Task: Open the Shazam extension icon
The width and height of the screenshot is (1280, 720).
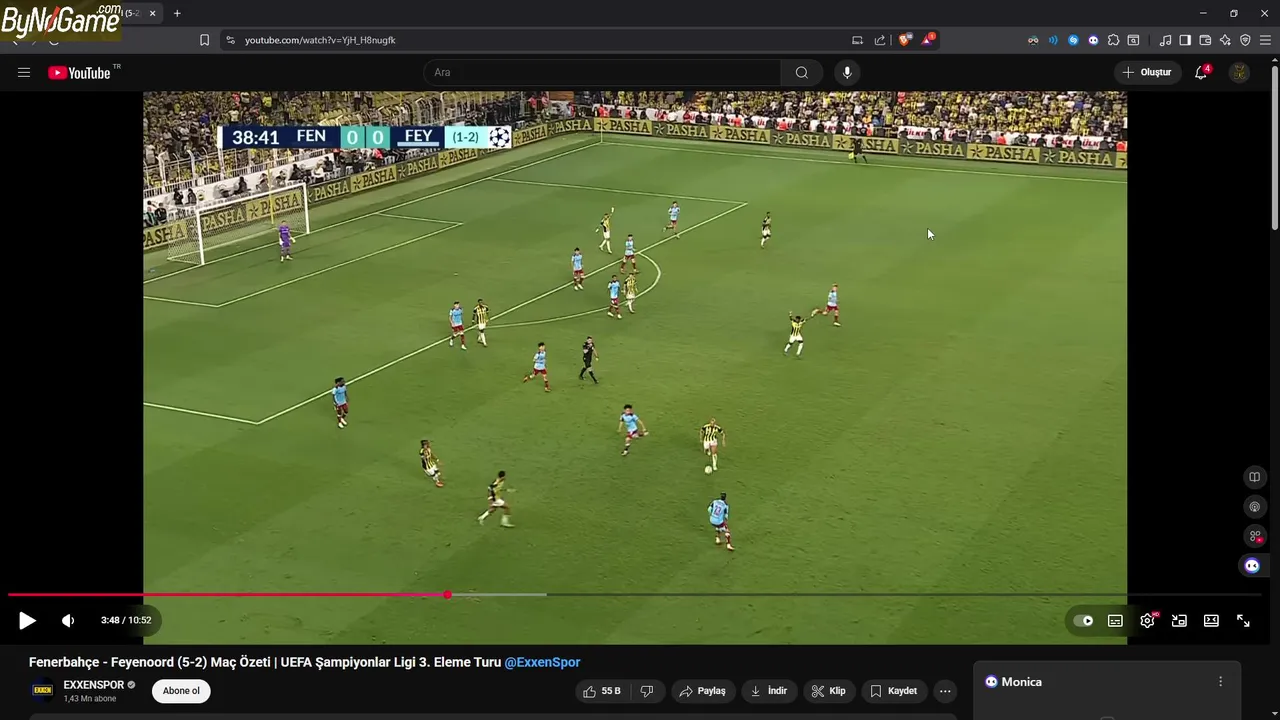Action: 1073,40
